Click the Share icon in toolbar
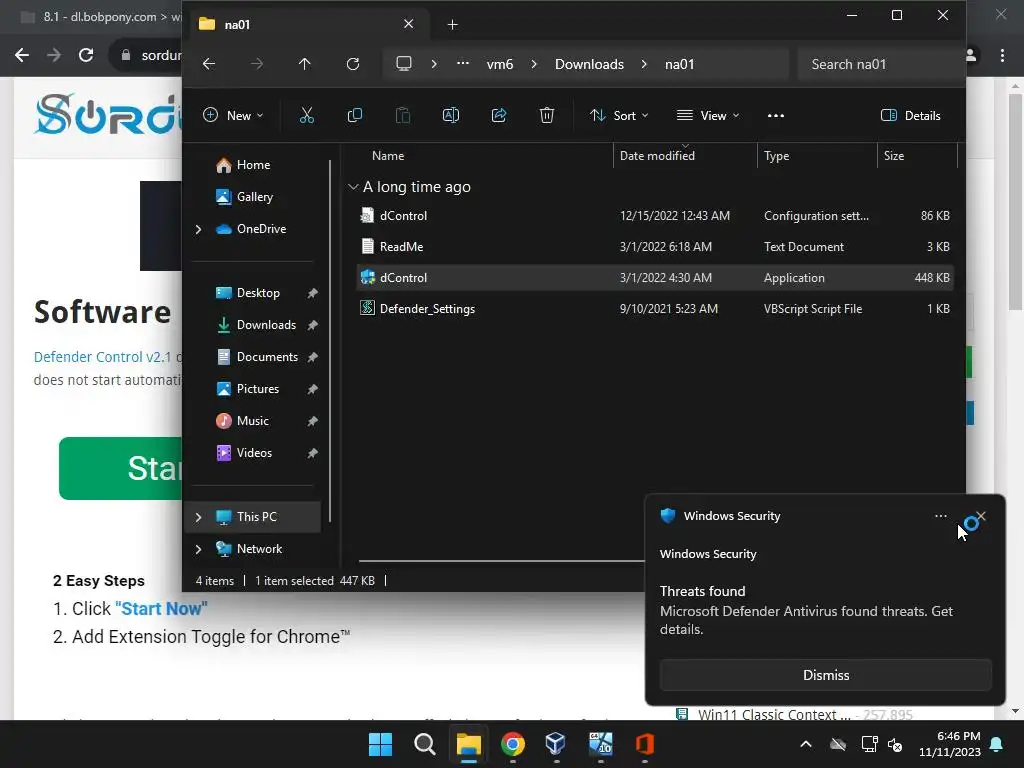This screenshot has height=768, width=1024. click(499, 116)
